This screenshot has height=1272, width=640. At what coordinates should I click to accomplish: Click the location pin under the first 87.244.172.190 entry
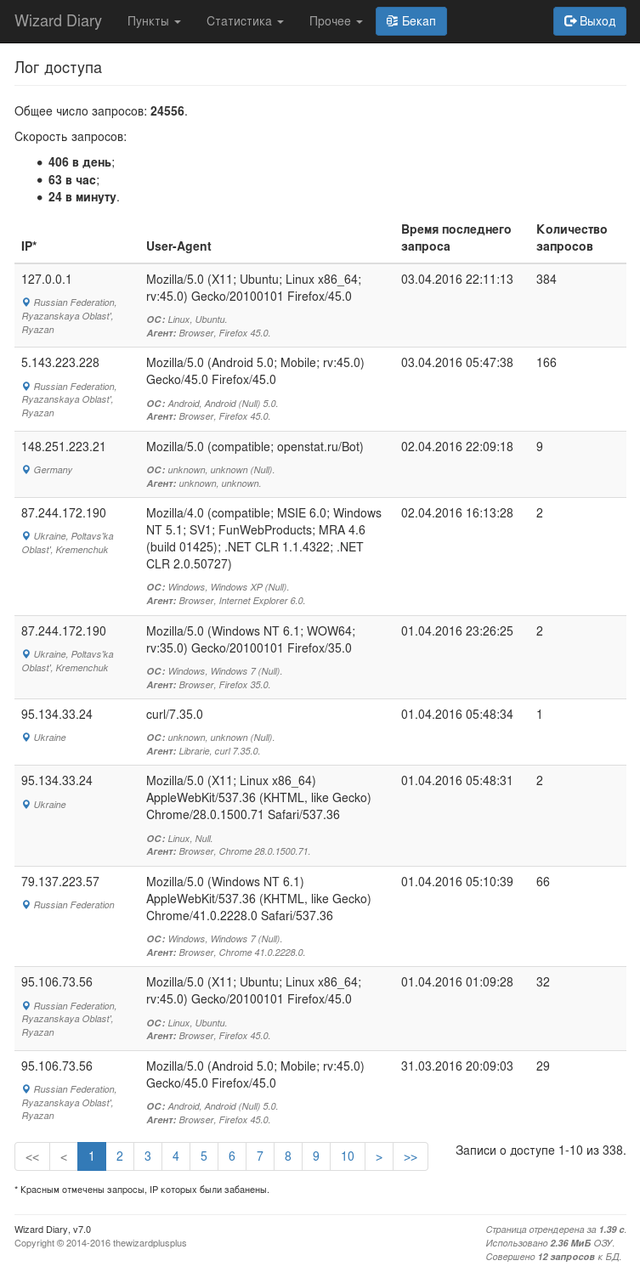coord(26,536)
